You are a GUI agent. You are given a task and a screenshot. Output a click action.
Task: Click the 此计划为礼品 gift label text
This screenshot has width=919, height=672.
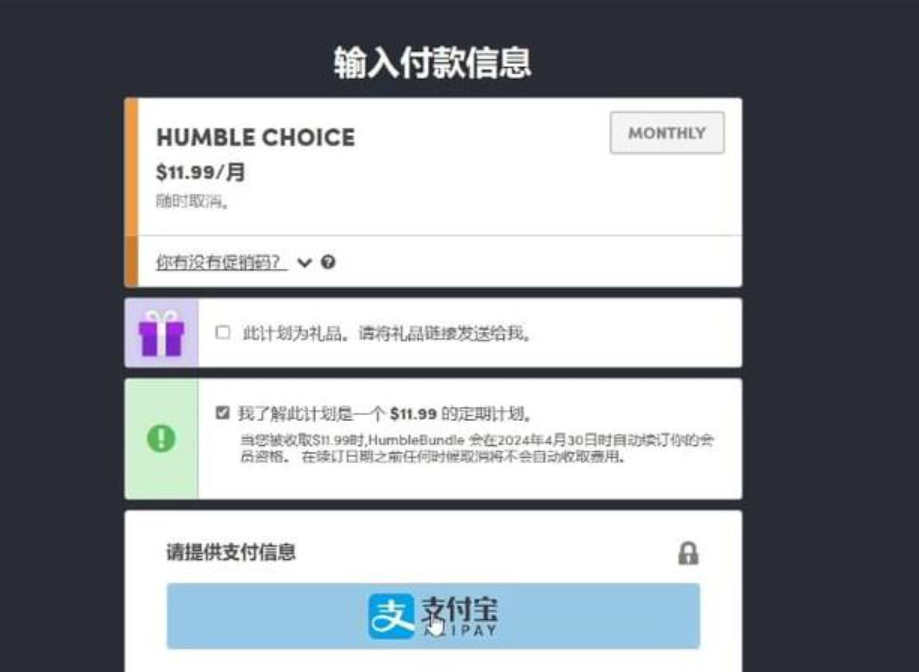[387, 334]
